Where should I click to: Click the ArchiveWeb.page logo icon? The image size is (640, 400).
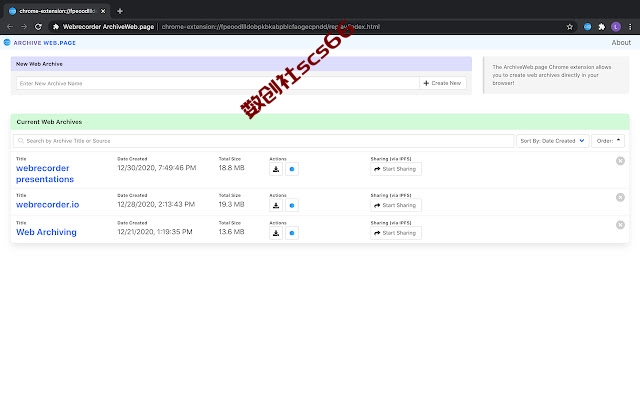click(7, 42)
